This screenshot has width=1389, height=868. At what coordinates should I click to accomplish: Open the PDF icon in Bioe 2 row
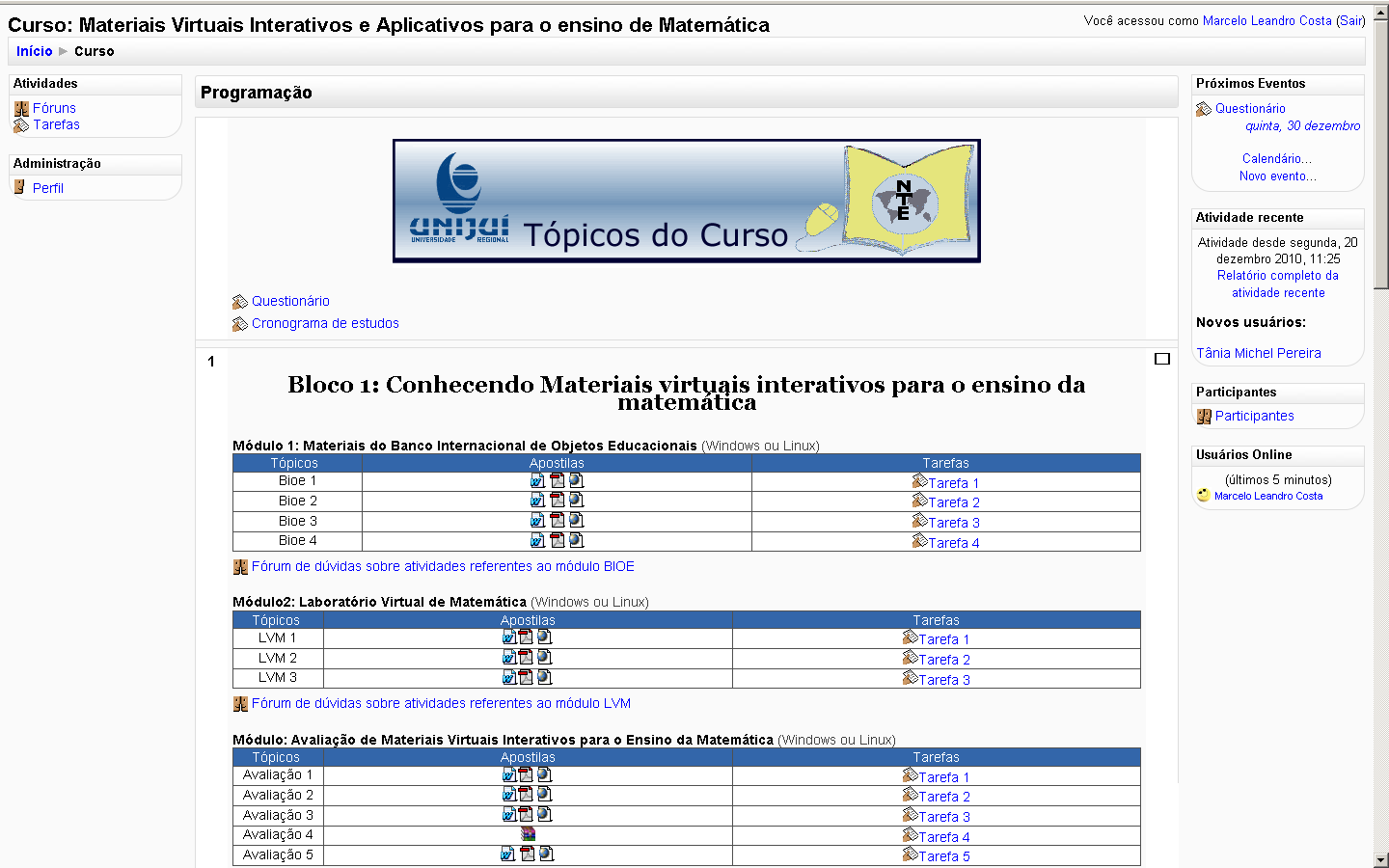(557, 500)
